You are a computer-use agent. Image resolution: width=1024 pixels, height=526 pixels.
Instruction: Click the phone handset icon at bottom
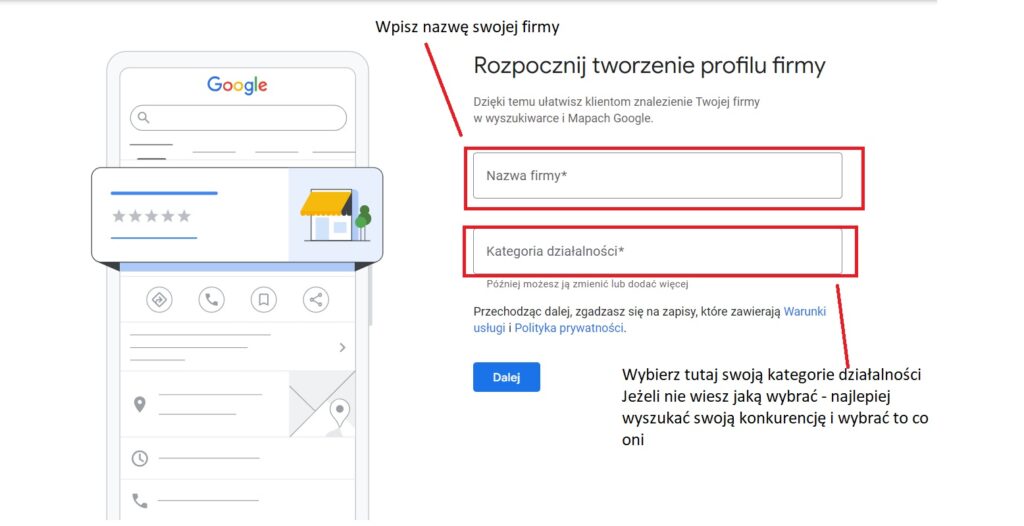pyautogui.click(x=140, y=501)
